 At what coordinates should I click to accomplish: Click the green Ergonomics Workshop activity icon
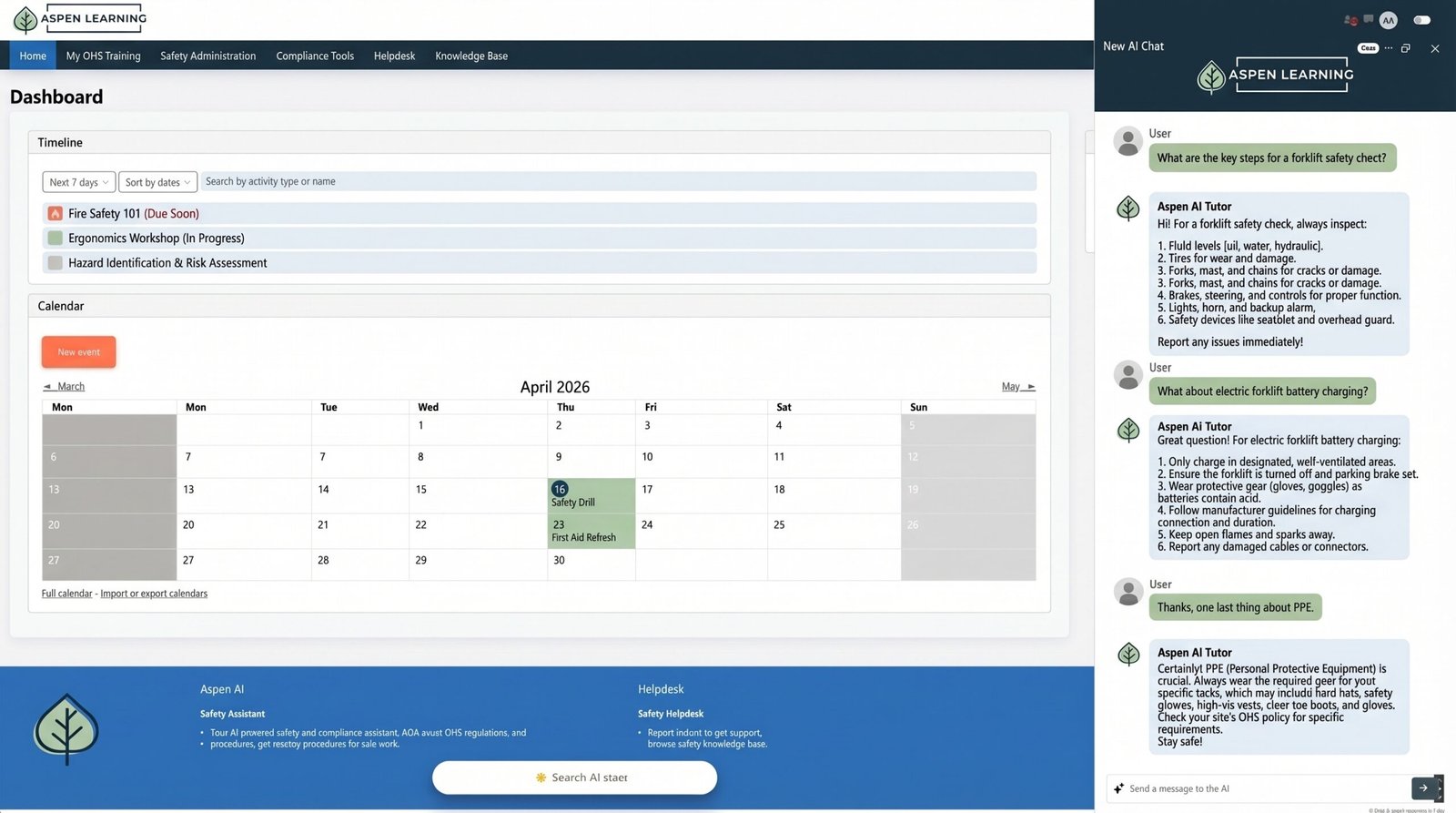[x=55, y=238]
